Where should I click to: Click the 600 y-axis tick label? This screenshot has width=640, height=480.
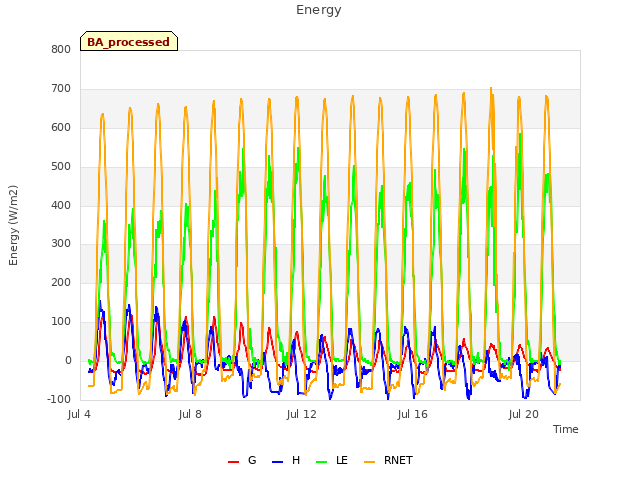coord(61,127)
